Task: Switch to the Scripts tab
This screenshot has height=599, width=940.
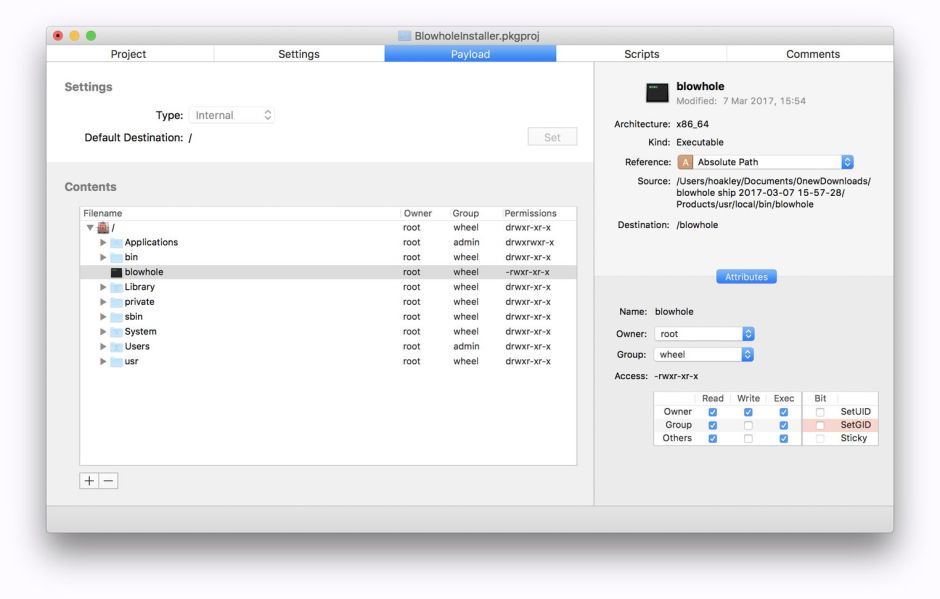Action: click(x=641, y=53)
